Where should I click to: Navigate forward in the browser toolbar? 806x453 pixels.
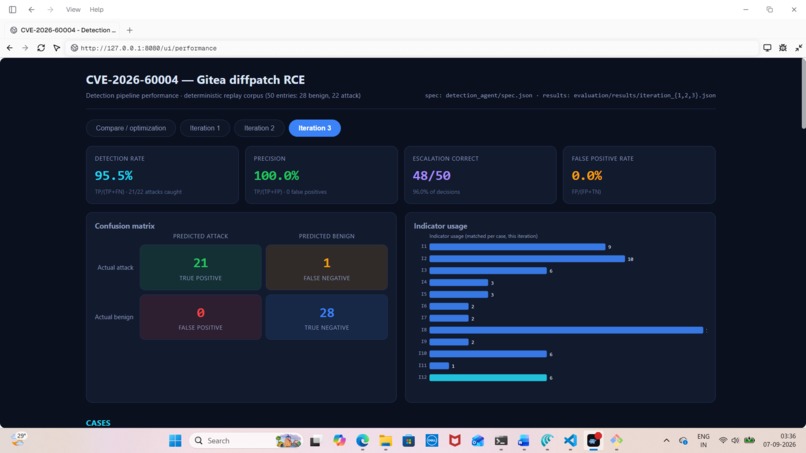(25, 48)
